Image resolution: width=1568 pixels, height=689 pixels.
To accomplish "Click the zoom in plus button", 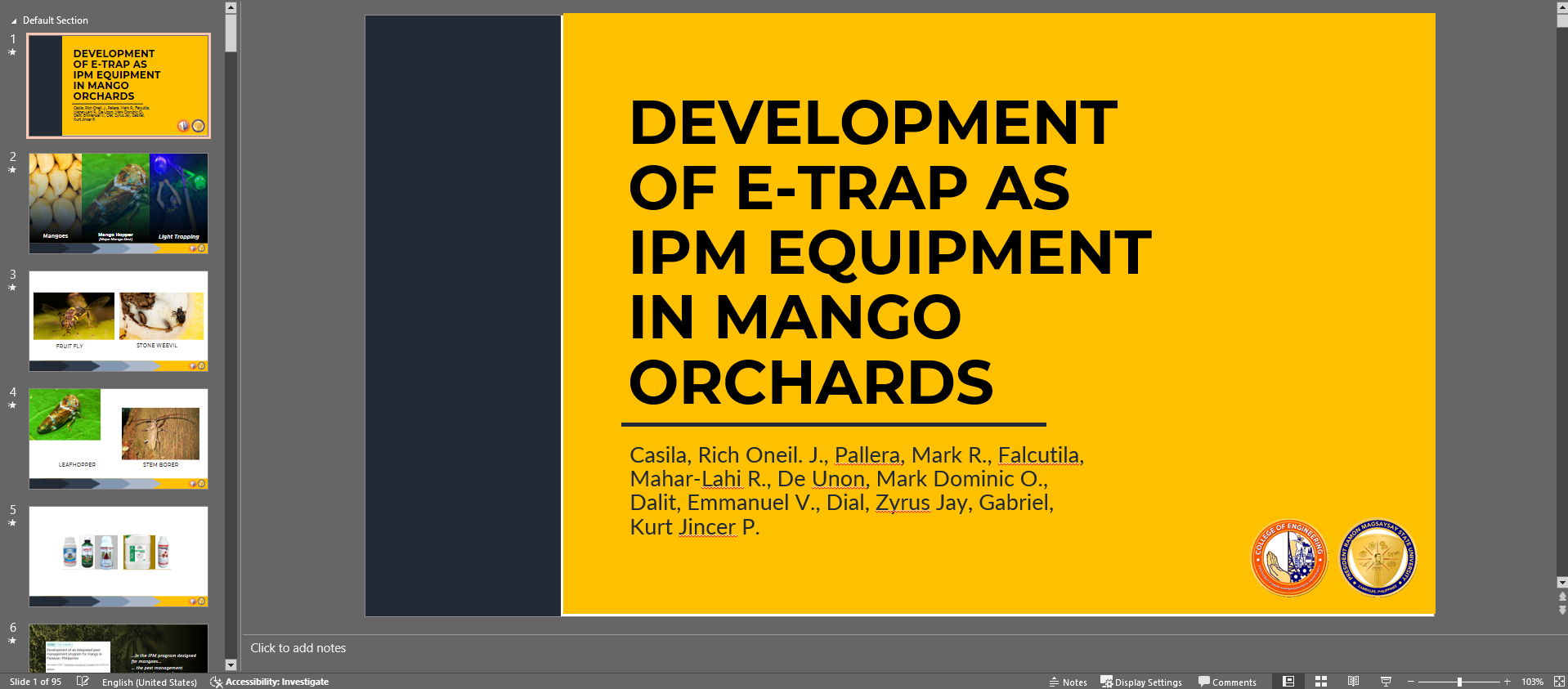I will click(x=1508, y=682).
